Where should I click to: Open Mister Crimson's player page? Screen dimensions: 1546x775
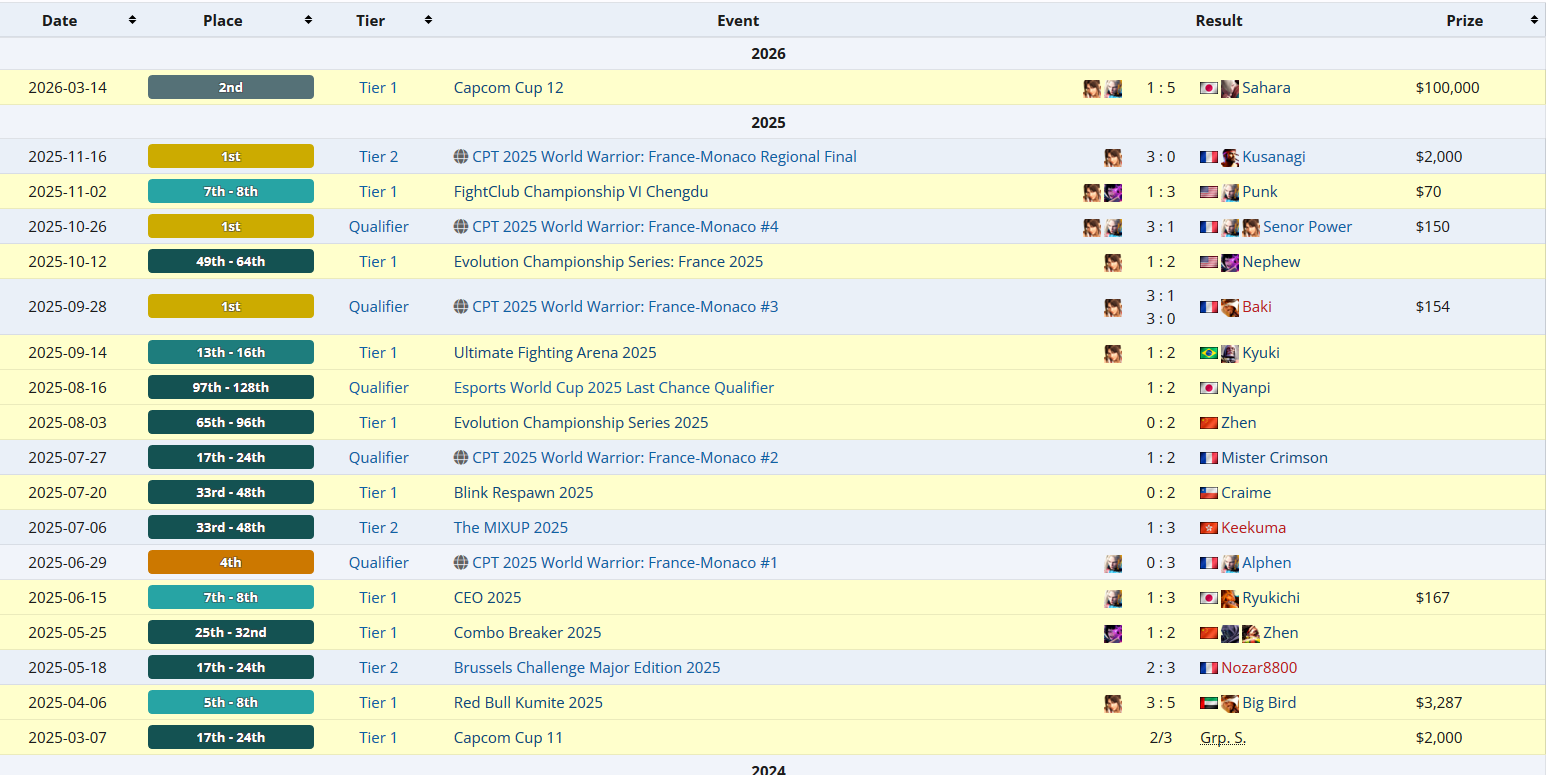coord(1275,458)
